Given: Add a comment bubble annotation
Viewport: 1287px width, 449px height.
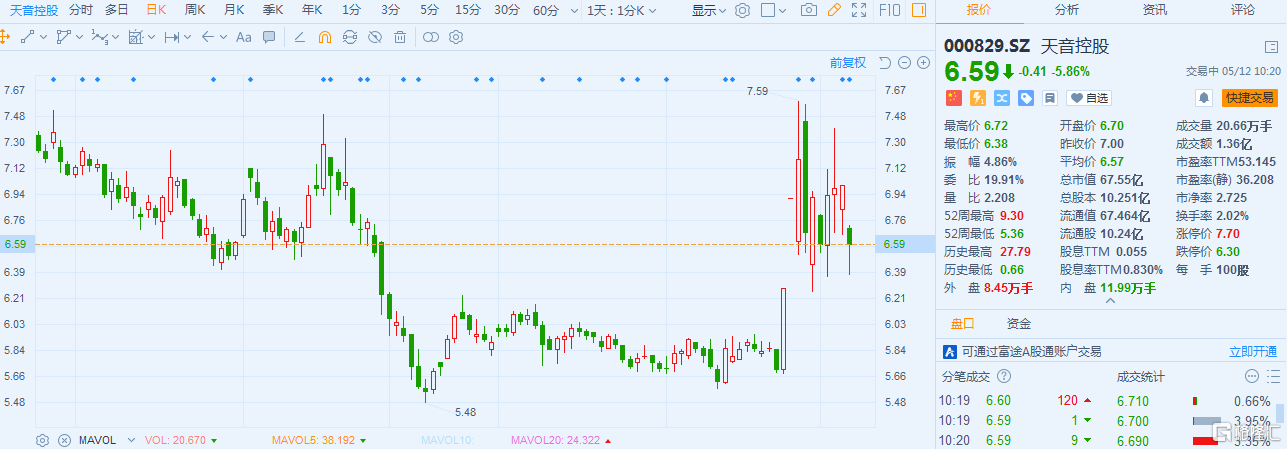Looking at the screenshot, I should point(269,37).
